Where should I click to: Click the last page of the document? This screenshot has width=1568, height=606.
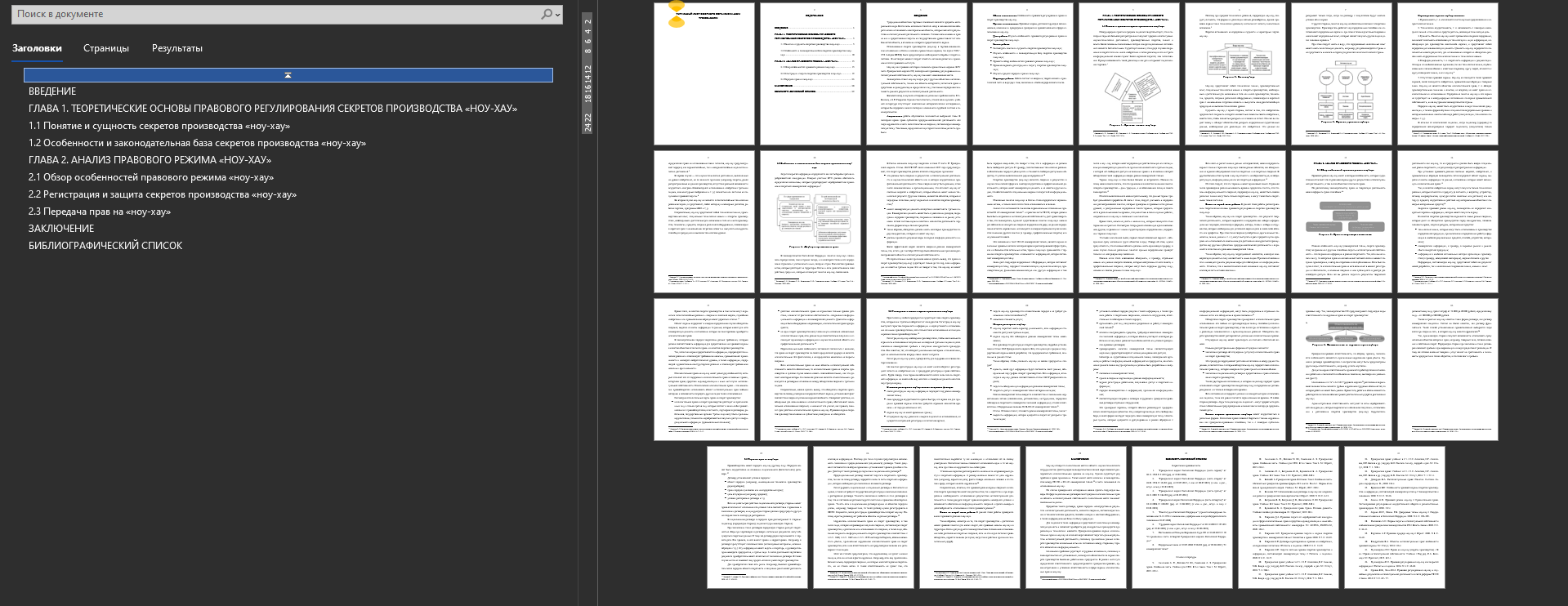coord(1395,517)
